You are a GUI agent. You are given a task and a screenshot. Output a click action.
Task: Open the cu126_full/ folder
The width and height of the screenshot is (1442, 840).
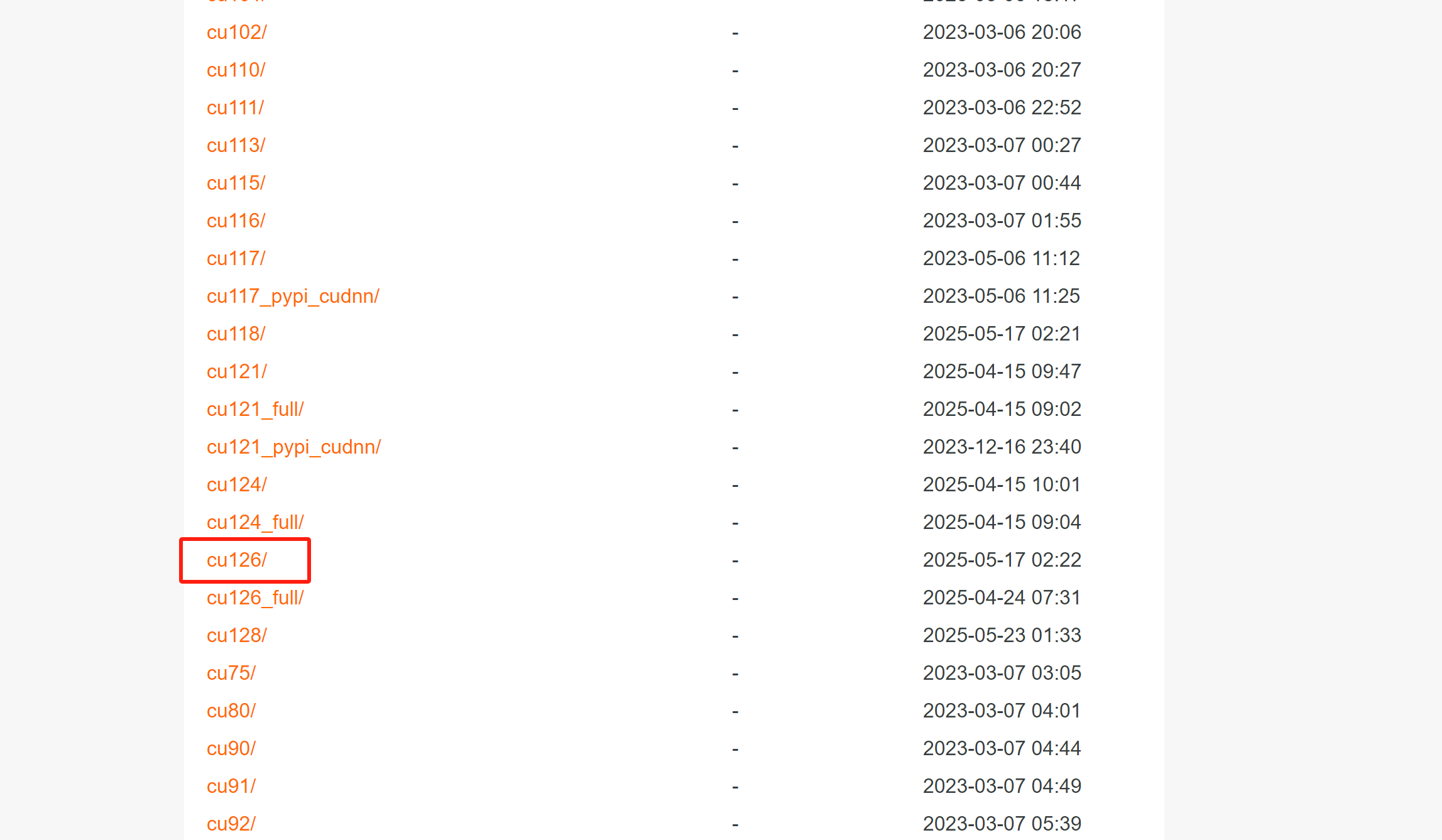256,597
